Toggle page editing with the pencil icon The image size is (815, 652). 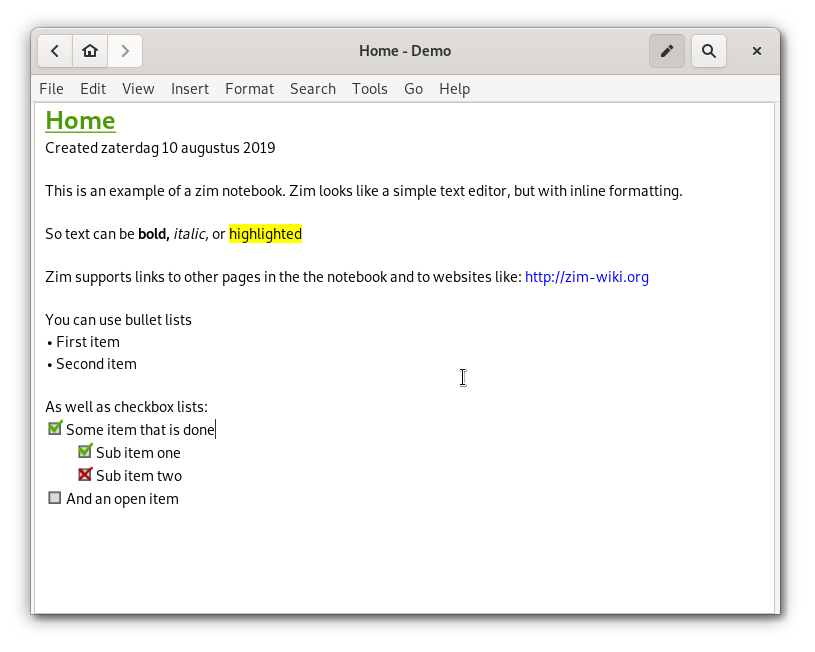[667, 51]
